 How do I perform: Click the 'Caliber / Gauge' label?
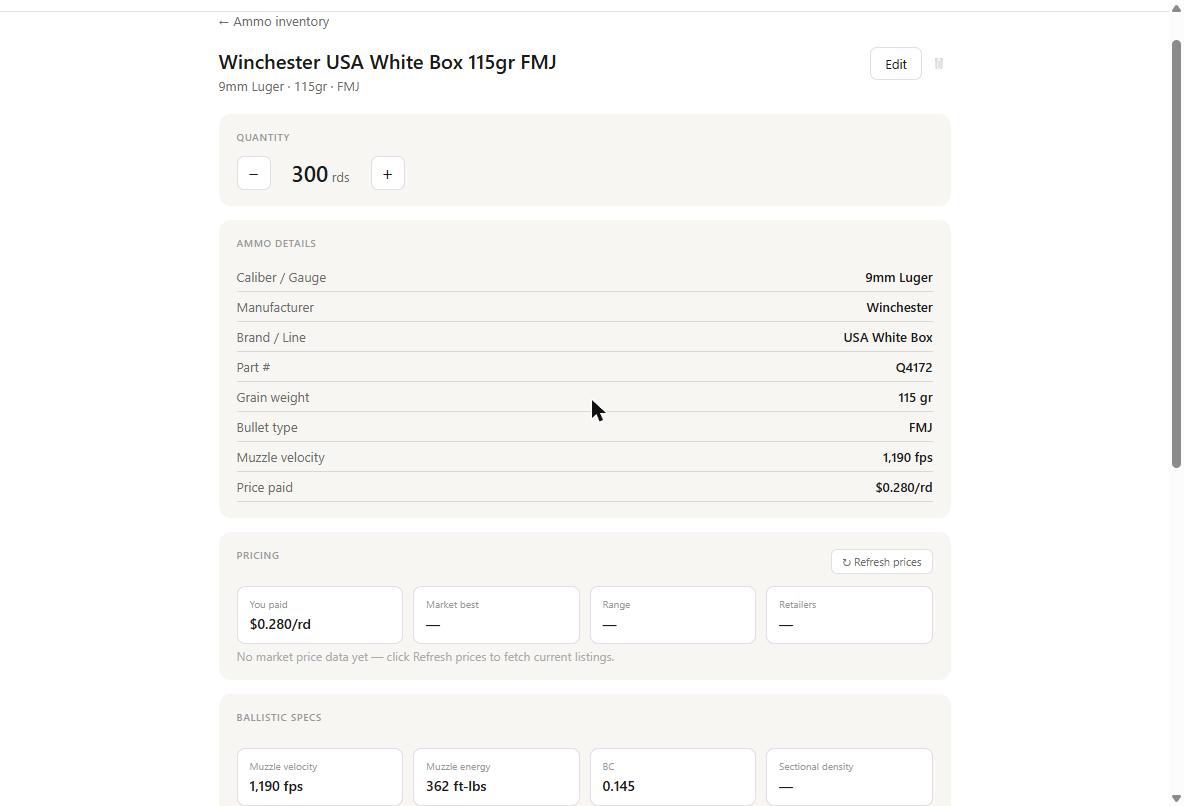tap(281, 277)
